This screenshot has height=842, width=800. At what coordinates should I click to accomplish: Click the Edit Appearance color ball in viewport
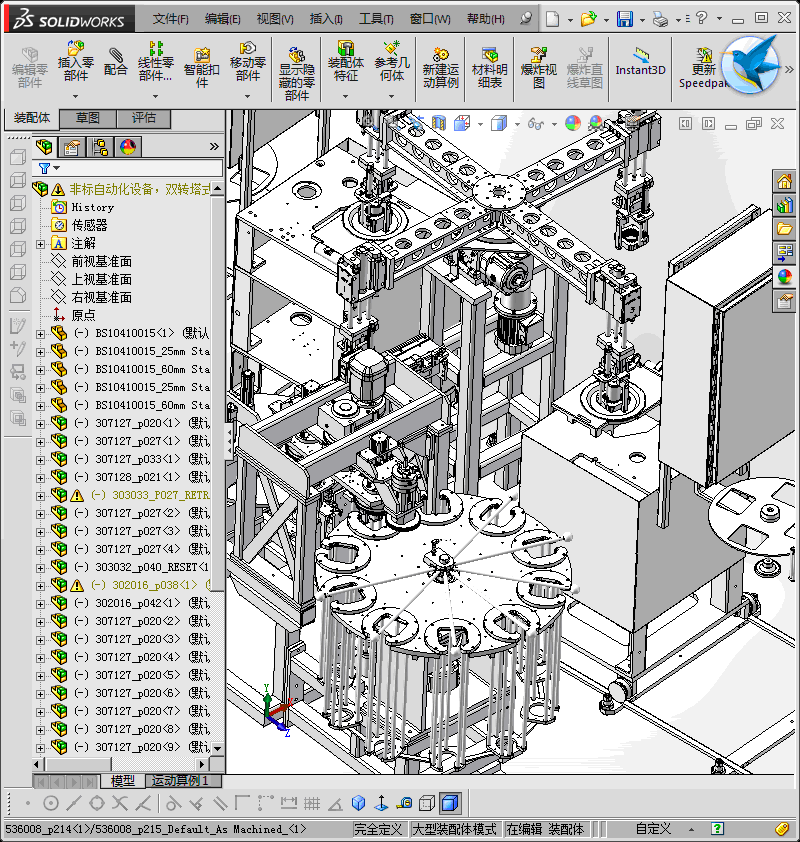pos(573,124)
